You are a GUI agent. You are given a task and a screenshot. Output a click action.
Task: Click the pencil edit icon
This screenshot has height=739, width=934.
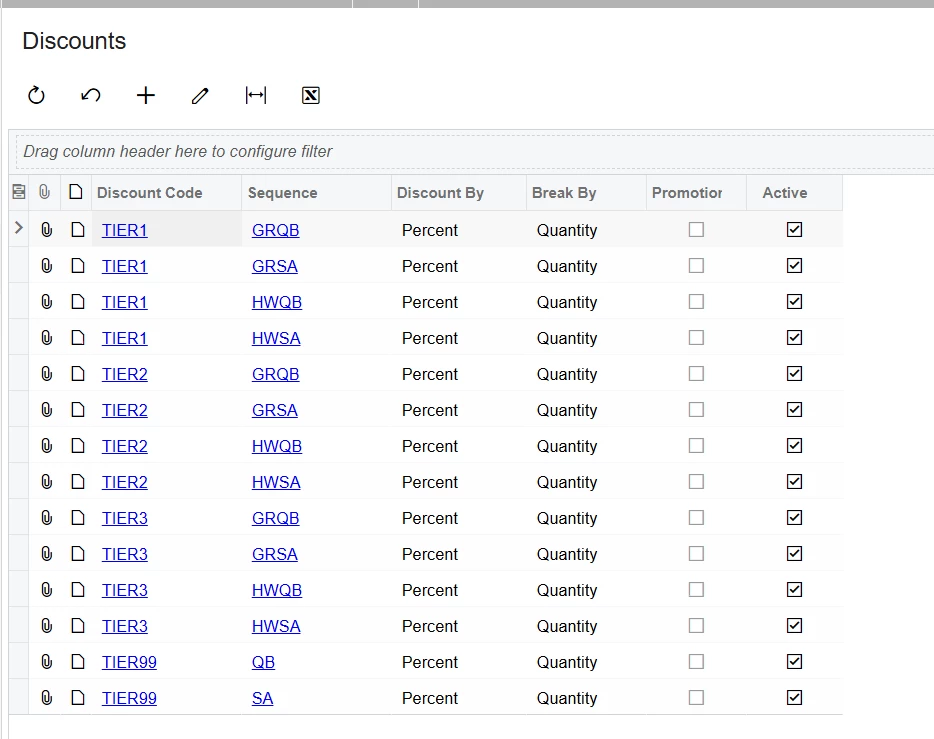[201, 95]
